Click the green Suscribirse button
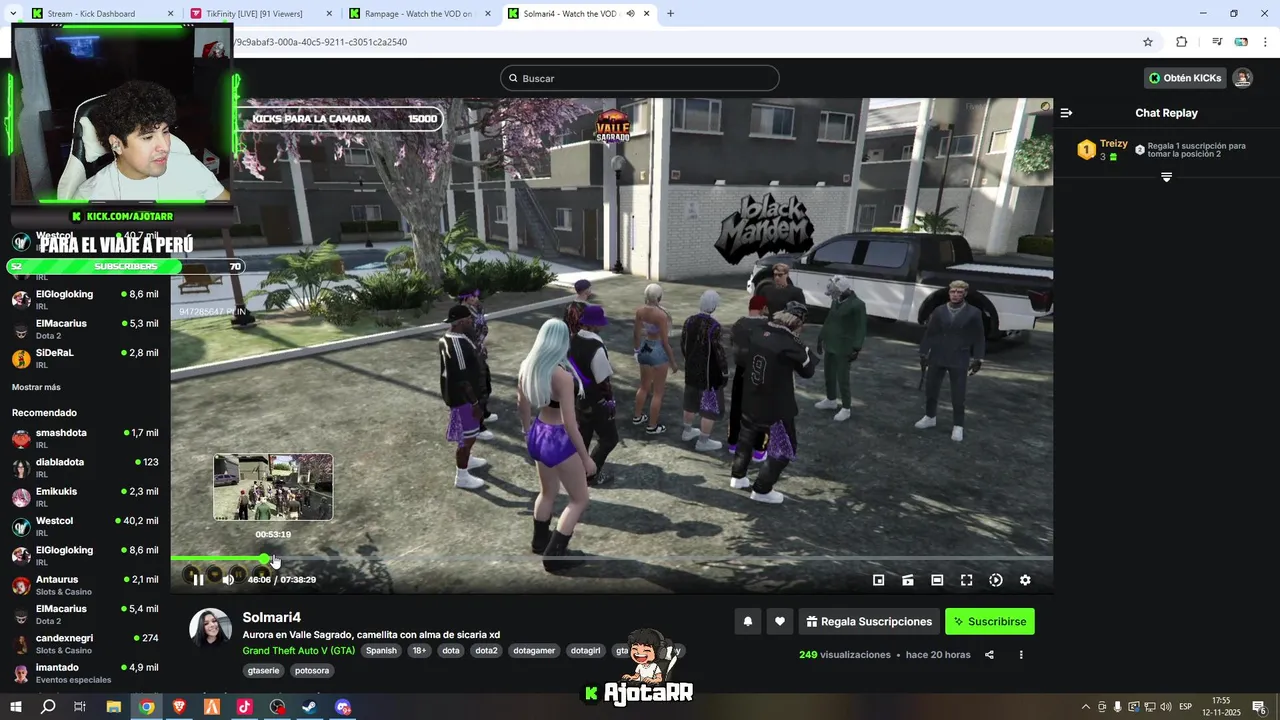 [x=990, y=621]
